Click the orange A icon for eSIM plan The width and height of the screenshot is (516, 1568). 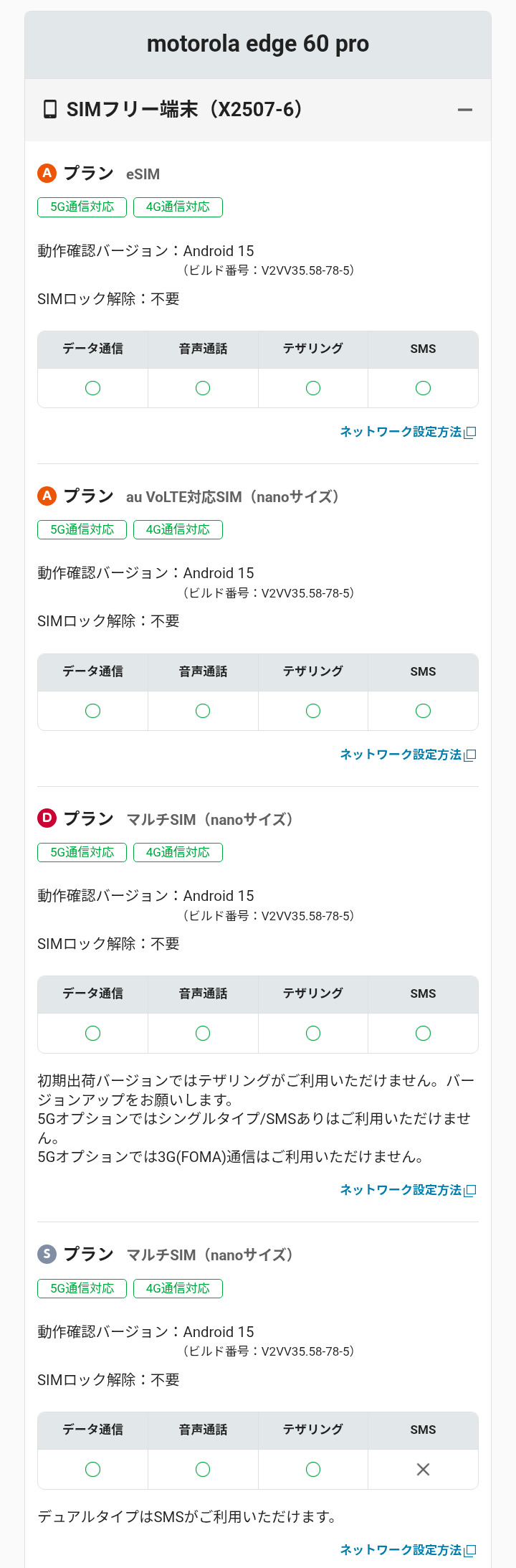point(47,173)
